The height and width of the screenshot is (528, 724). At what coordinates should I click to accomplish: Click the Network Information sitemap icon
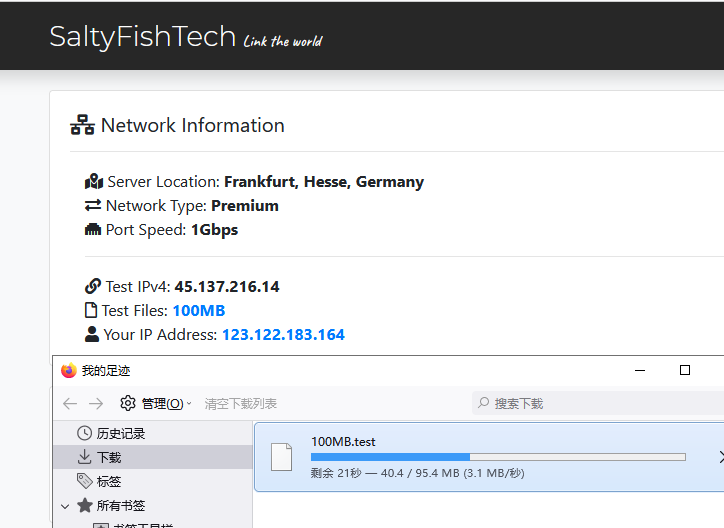pos(82,125)
